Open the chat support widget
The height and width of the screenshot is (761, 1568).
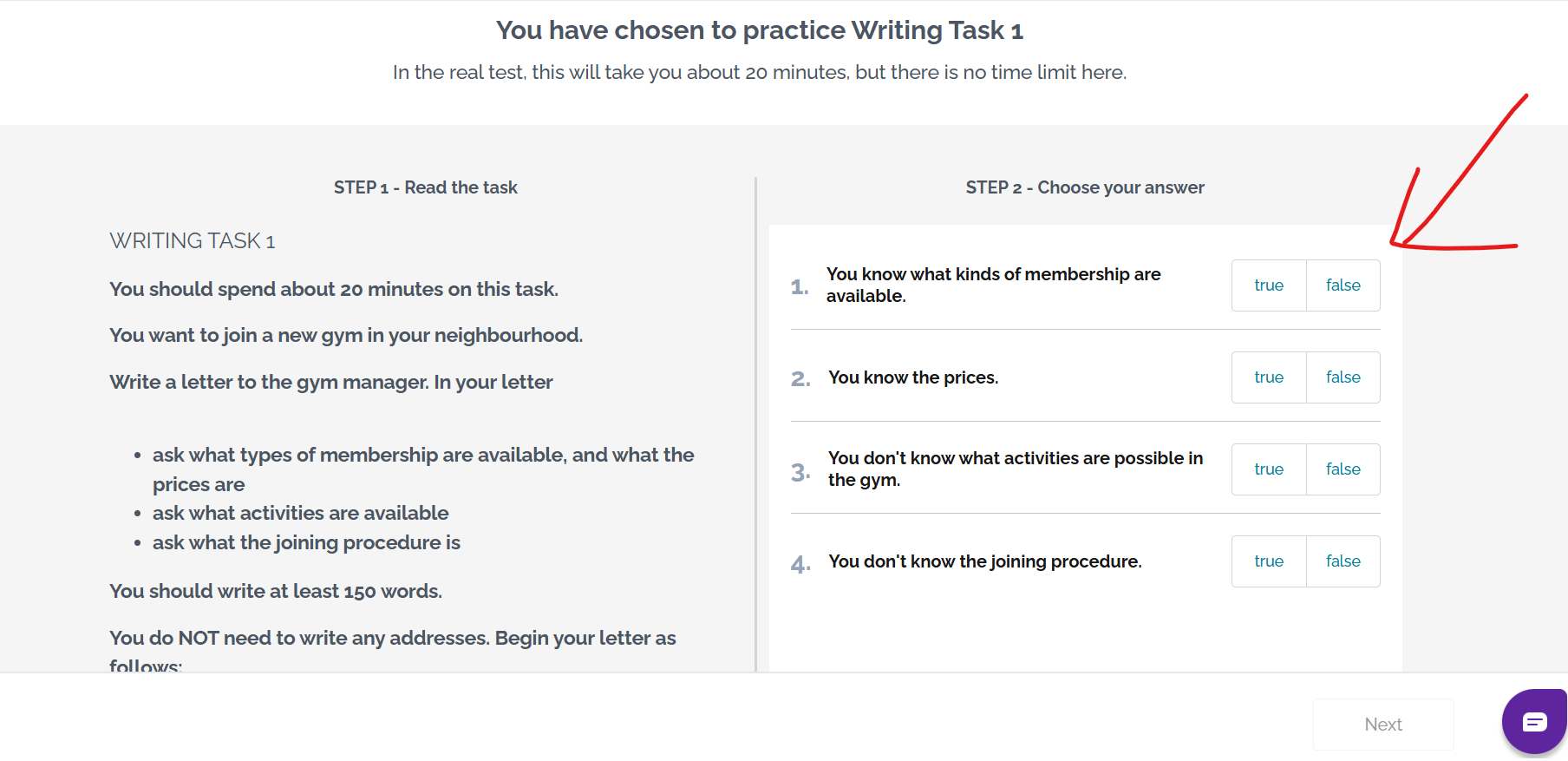click(1534, 721)
